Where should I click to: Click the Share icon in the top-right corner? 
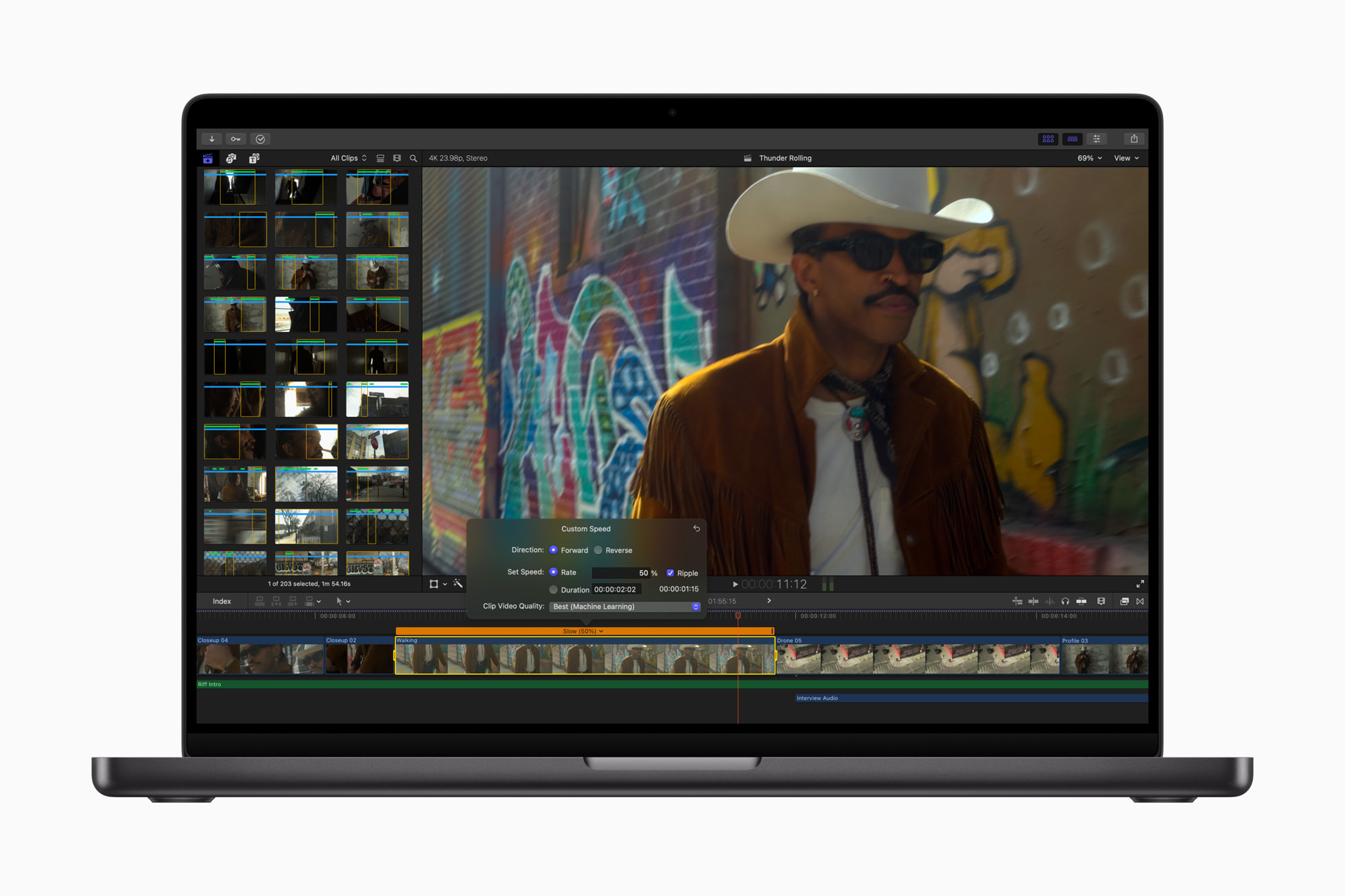[x=1135, y=139]
